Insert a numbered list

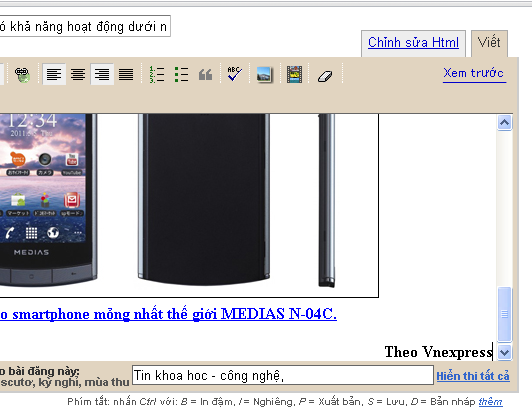157,74
